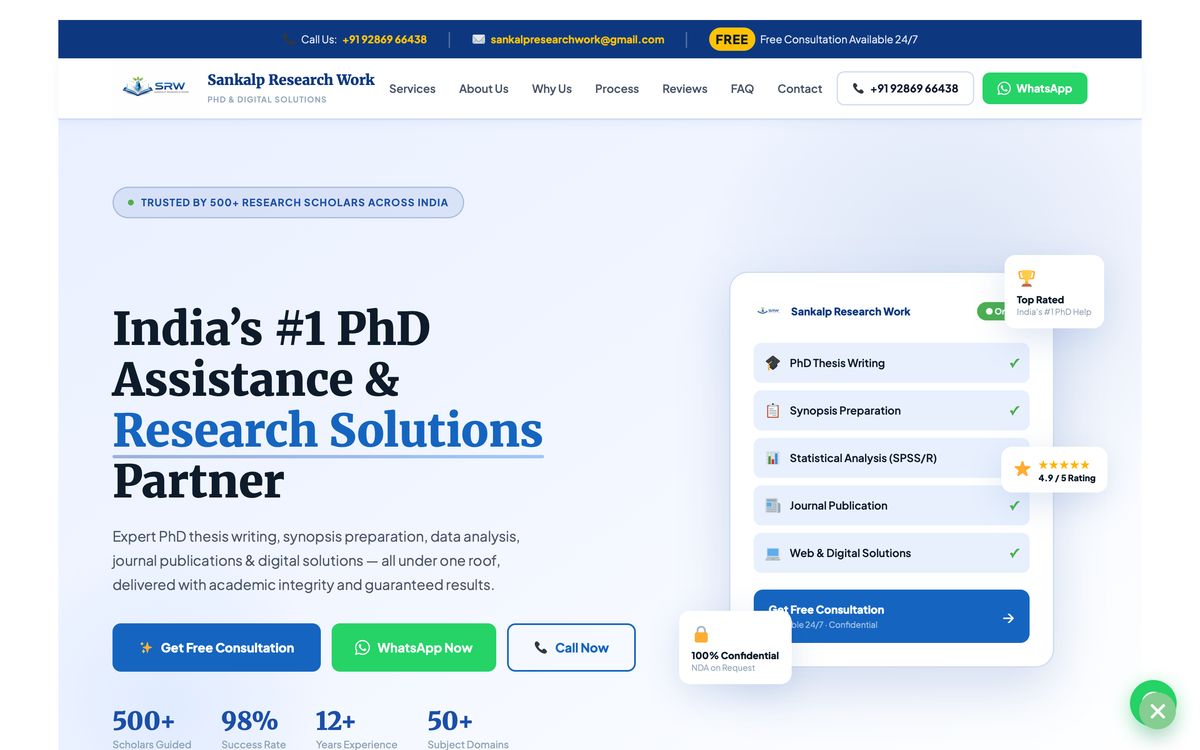This screenshot has width=1200, height=750.
Task: Click the lock icon on 100% Confidential badge
Action: pos(701,634)
